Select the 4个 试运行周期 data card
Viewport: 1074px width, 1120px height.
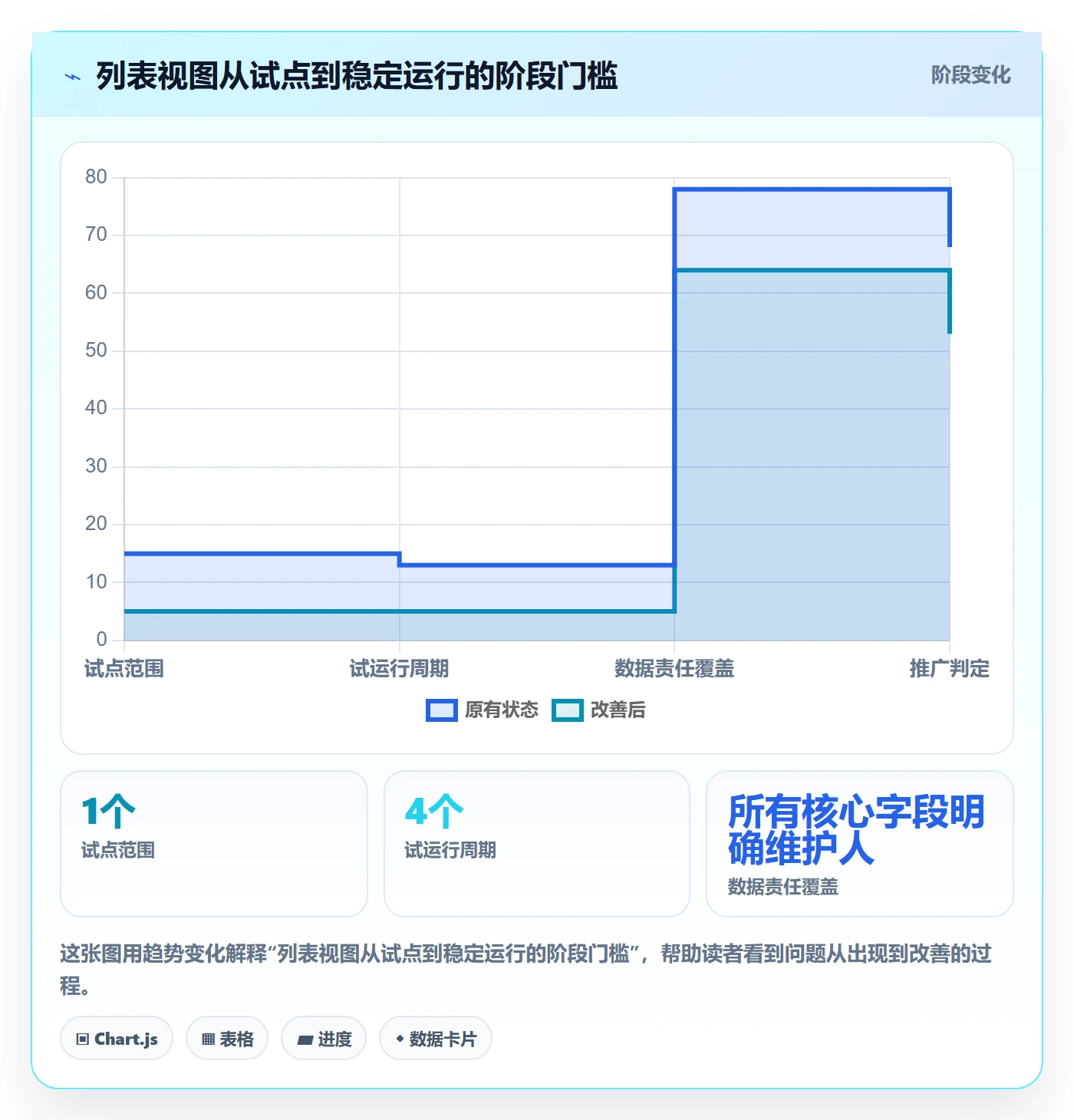(537, 844)
